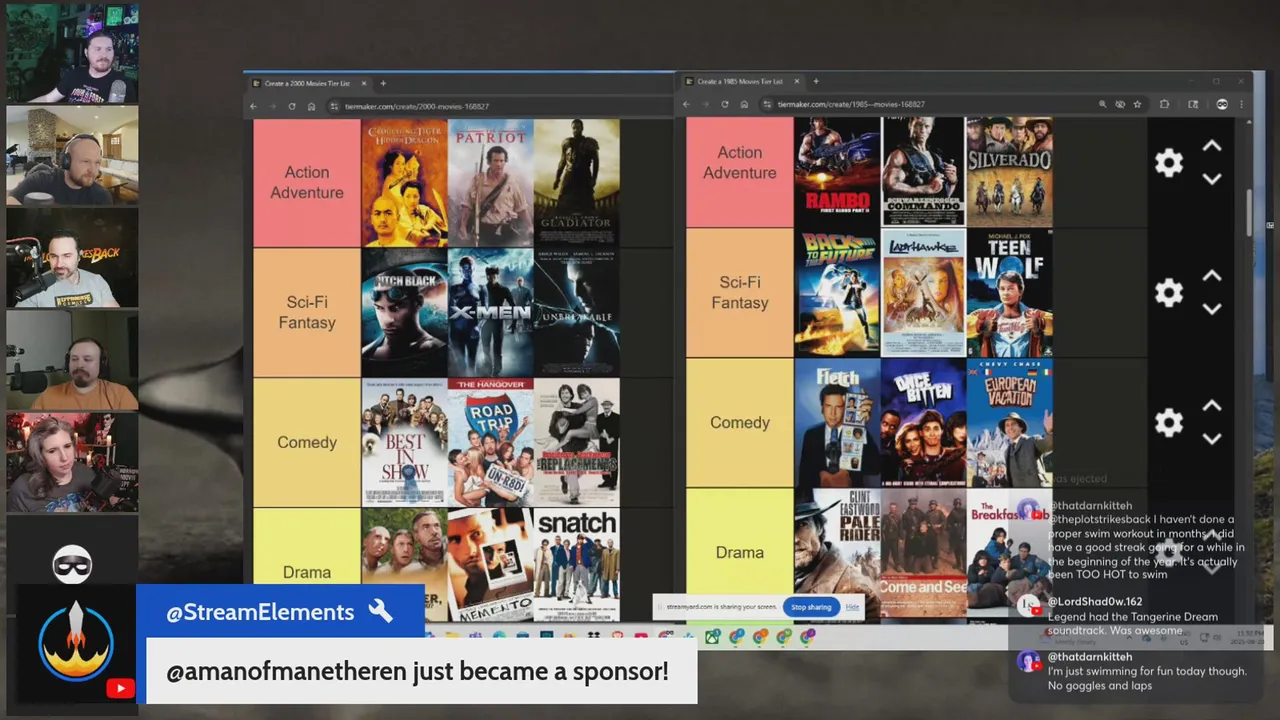Click the crossed-eye tracking icon in address bar
The image size is (1280, 720).
click(1120, 104)
